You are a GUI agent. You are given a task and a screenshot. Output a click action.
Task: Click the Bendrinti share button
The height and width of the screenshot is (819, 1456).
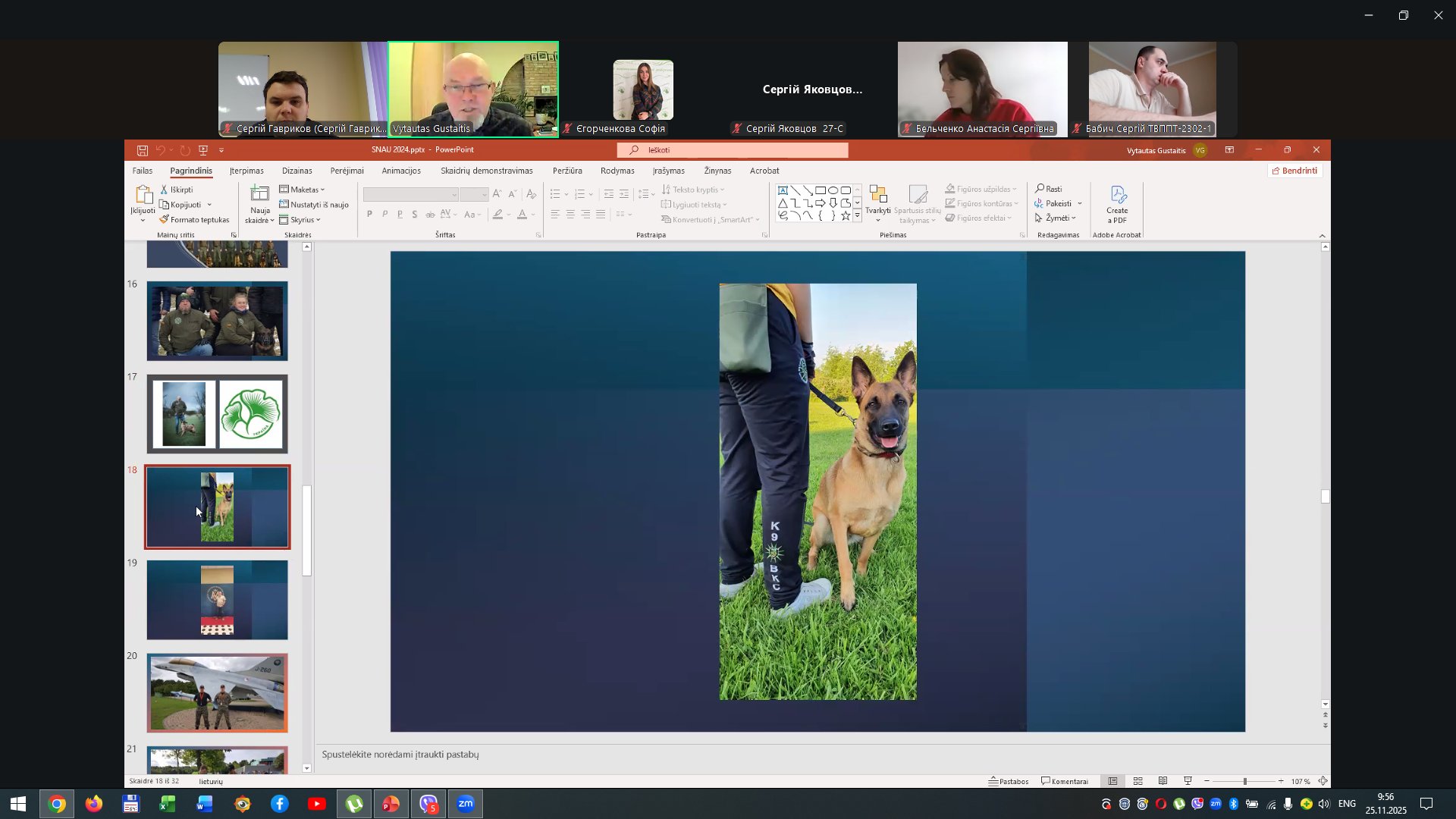pyautogui.click(x=1294, y=171)
